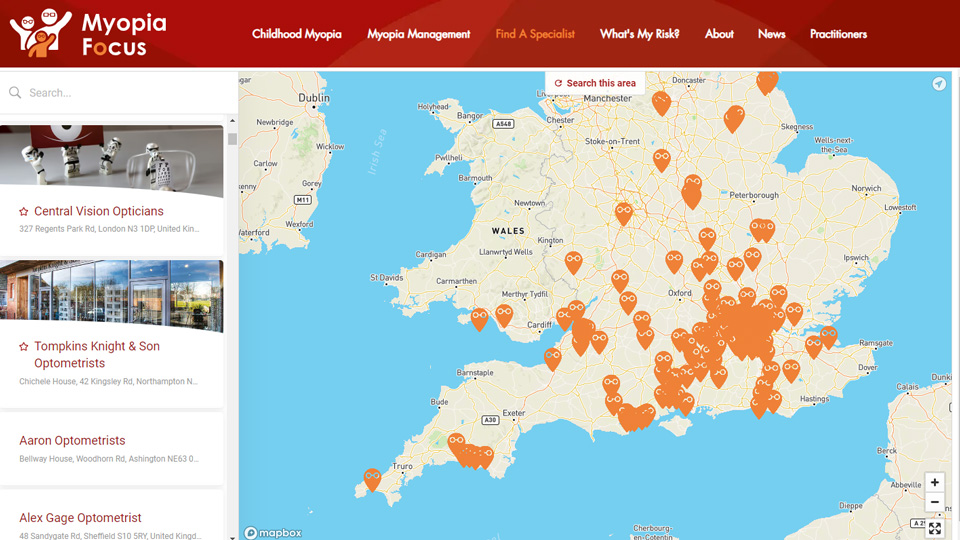
Task: Zoom out the map with minus button
Action: coord(935,502)
